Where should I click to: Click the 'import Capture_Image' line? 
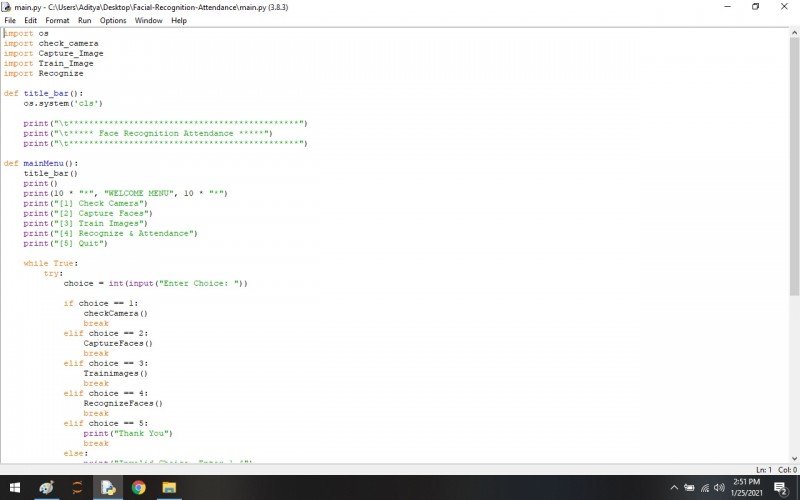point(54,53)
